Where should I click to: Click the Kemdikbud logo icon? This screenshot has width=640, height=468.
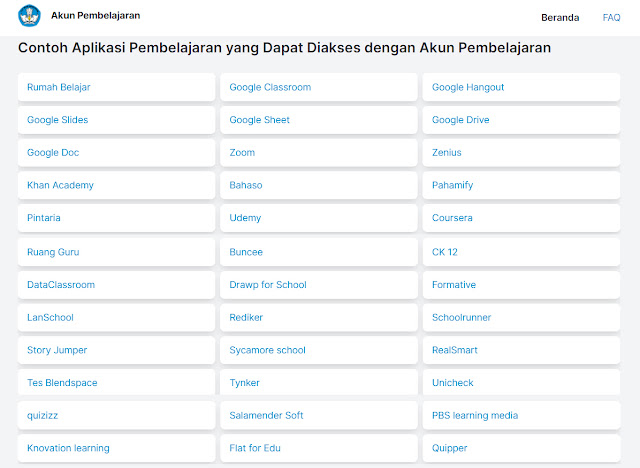(x=29, y=16)
